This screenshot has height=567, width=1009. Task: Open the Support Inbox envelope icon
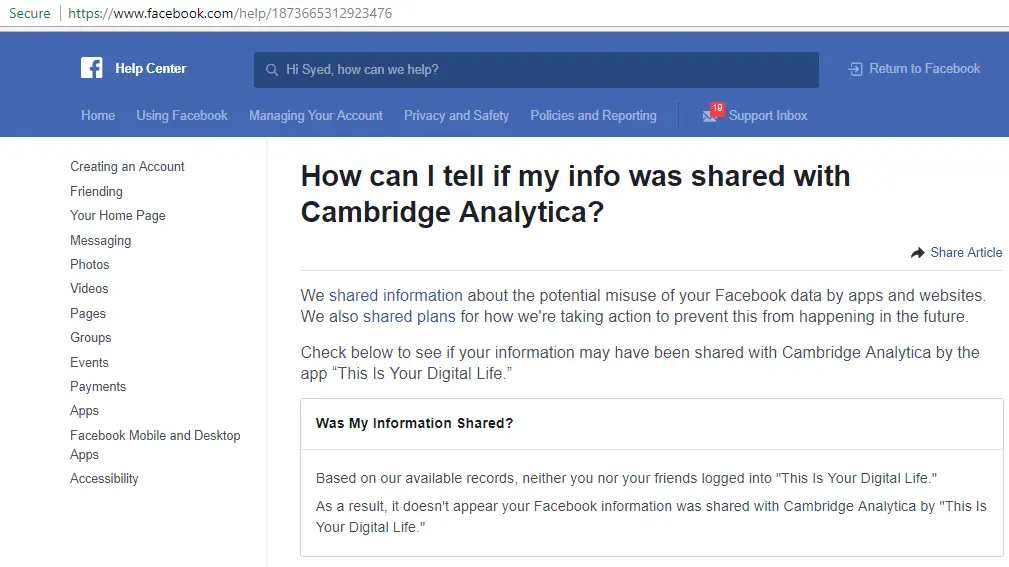710,116
